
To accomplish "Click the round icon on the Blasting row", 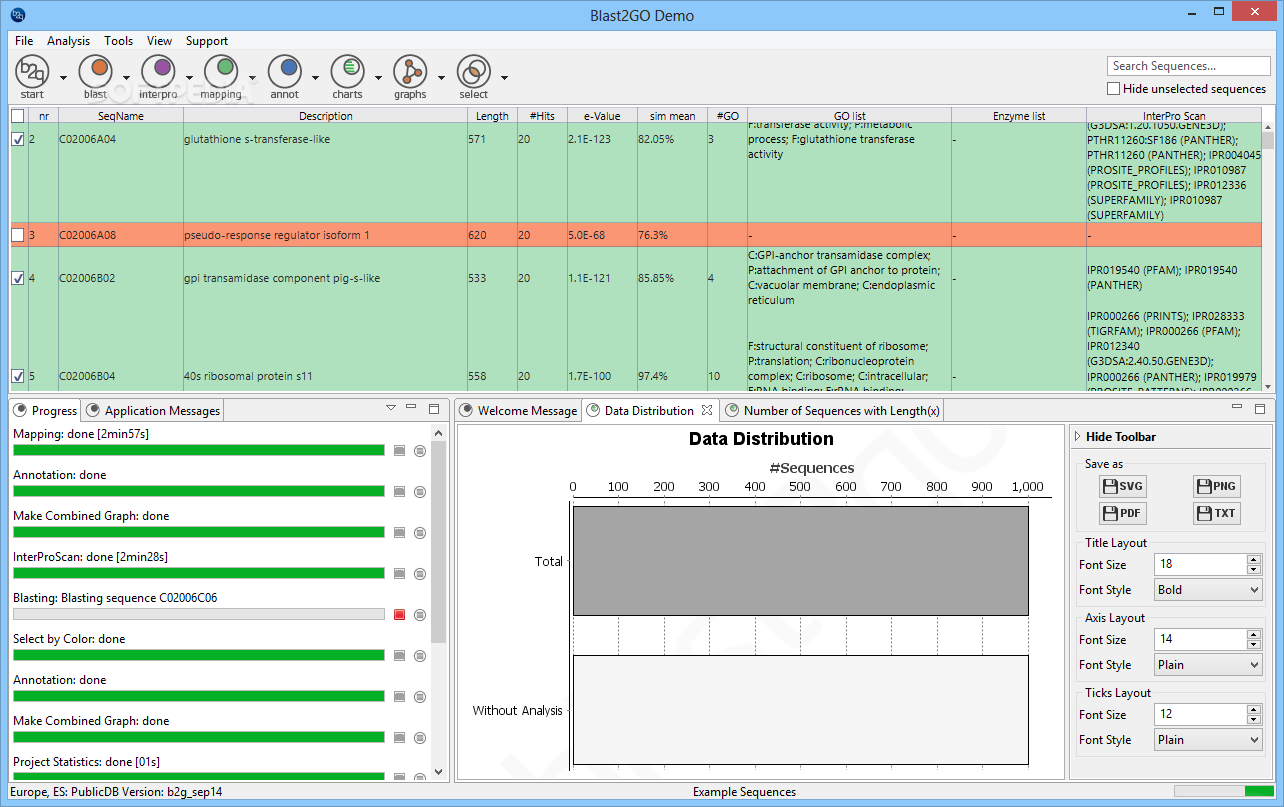I will pos(419,615).
